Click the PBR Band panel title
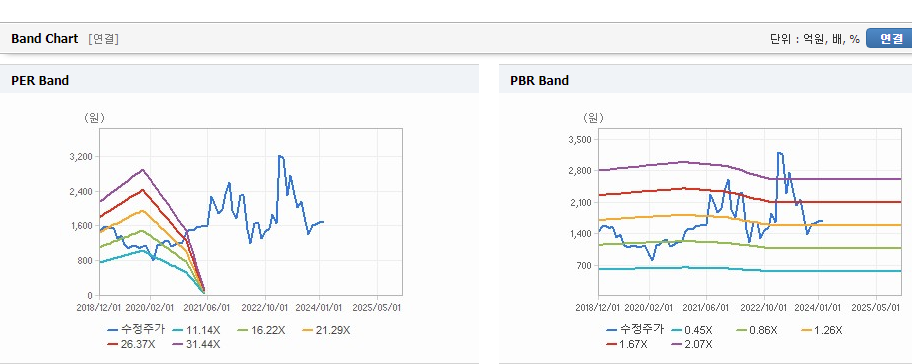912x364 pixels. pyautogui.click(x=539, y=81)
